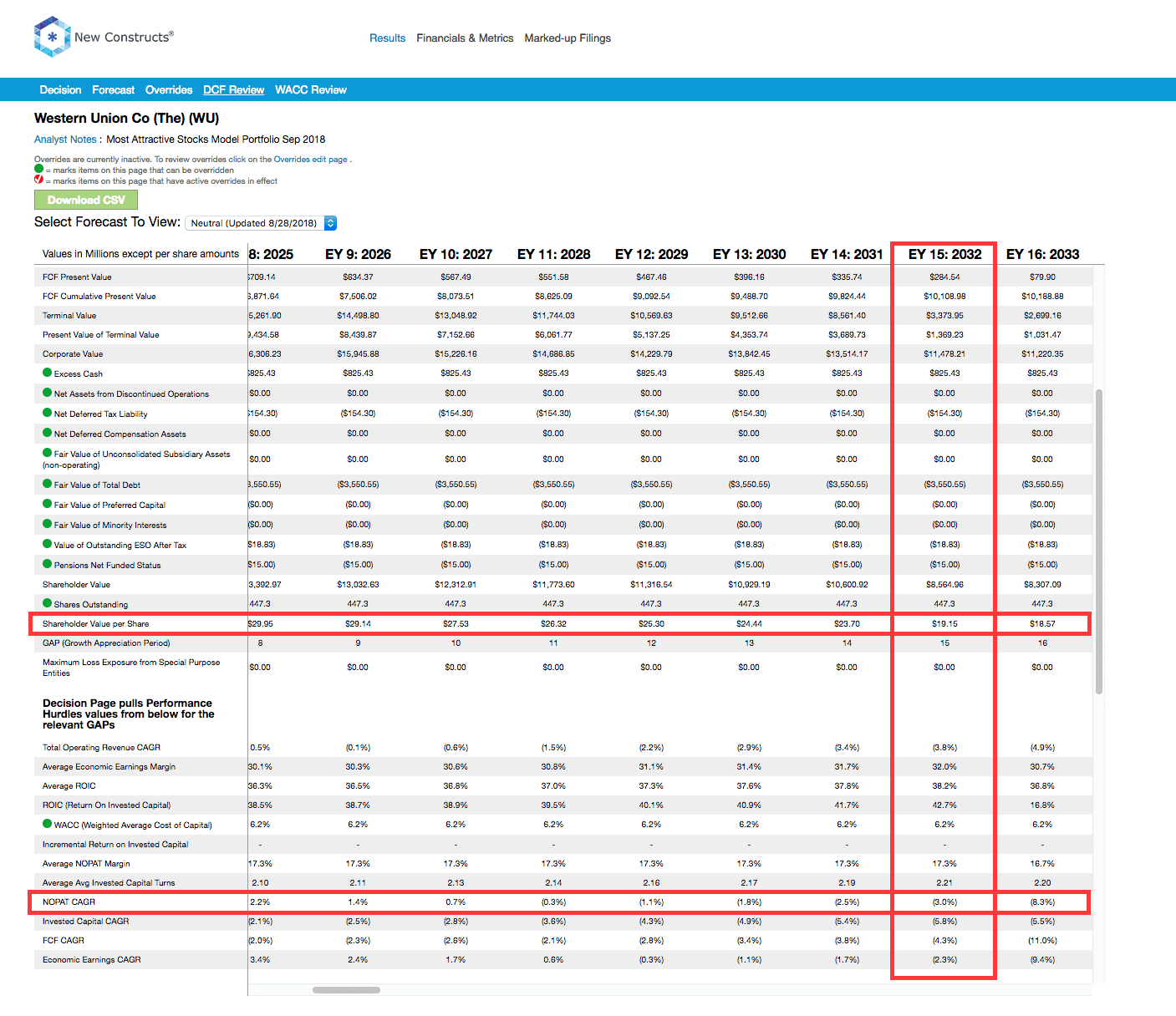
Task: Select the DCF Review tab
Action: [233, 89]
